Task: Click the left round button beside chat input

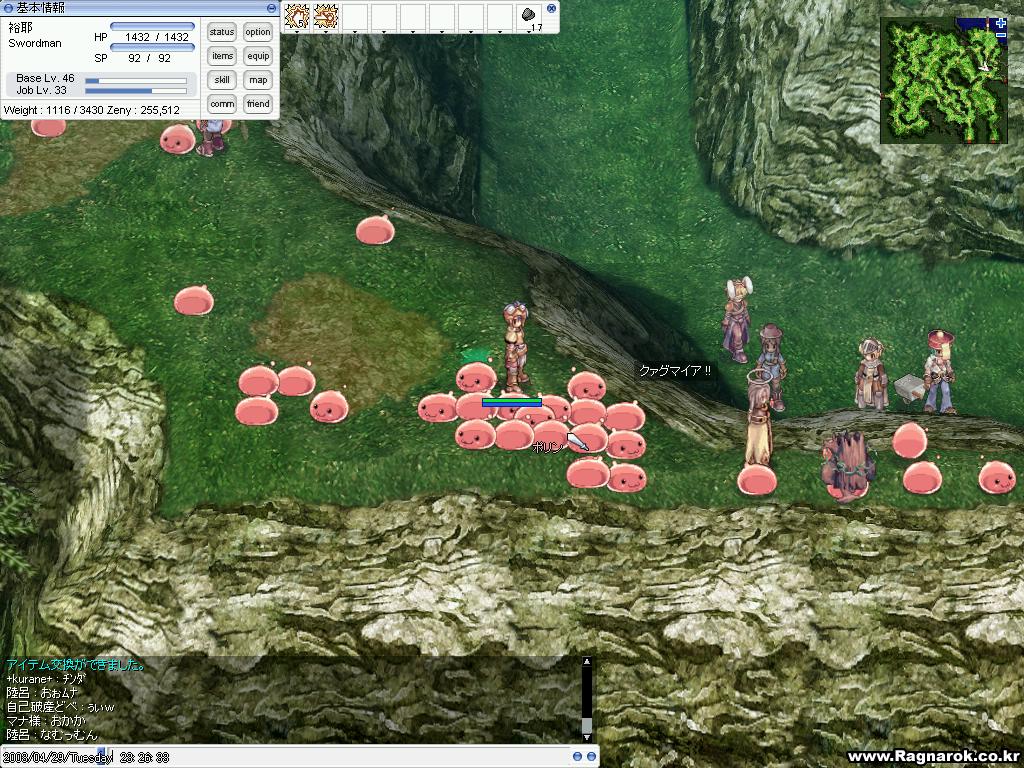Action: tap(577, 756)
